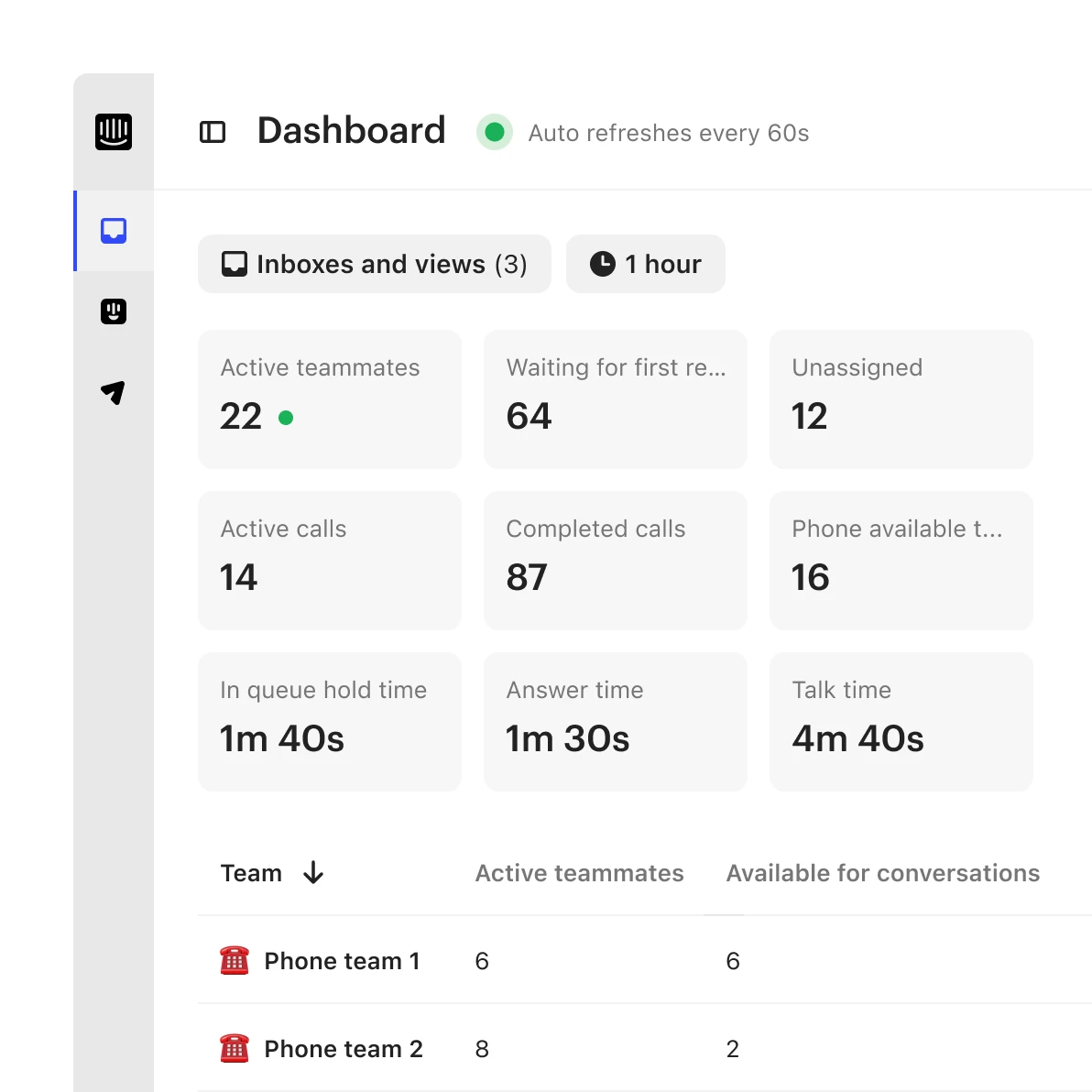This screenshot has width=1092, height=1092.
Task: Open the Inboxes and views (3) filter
Action: [375, 264]
